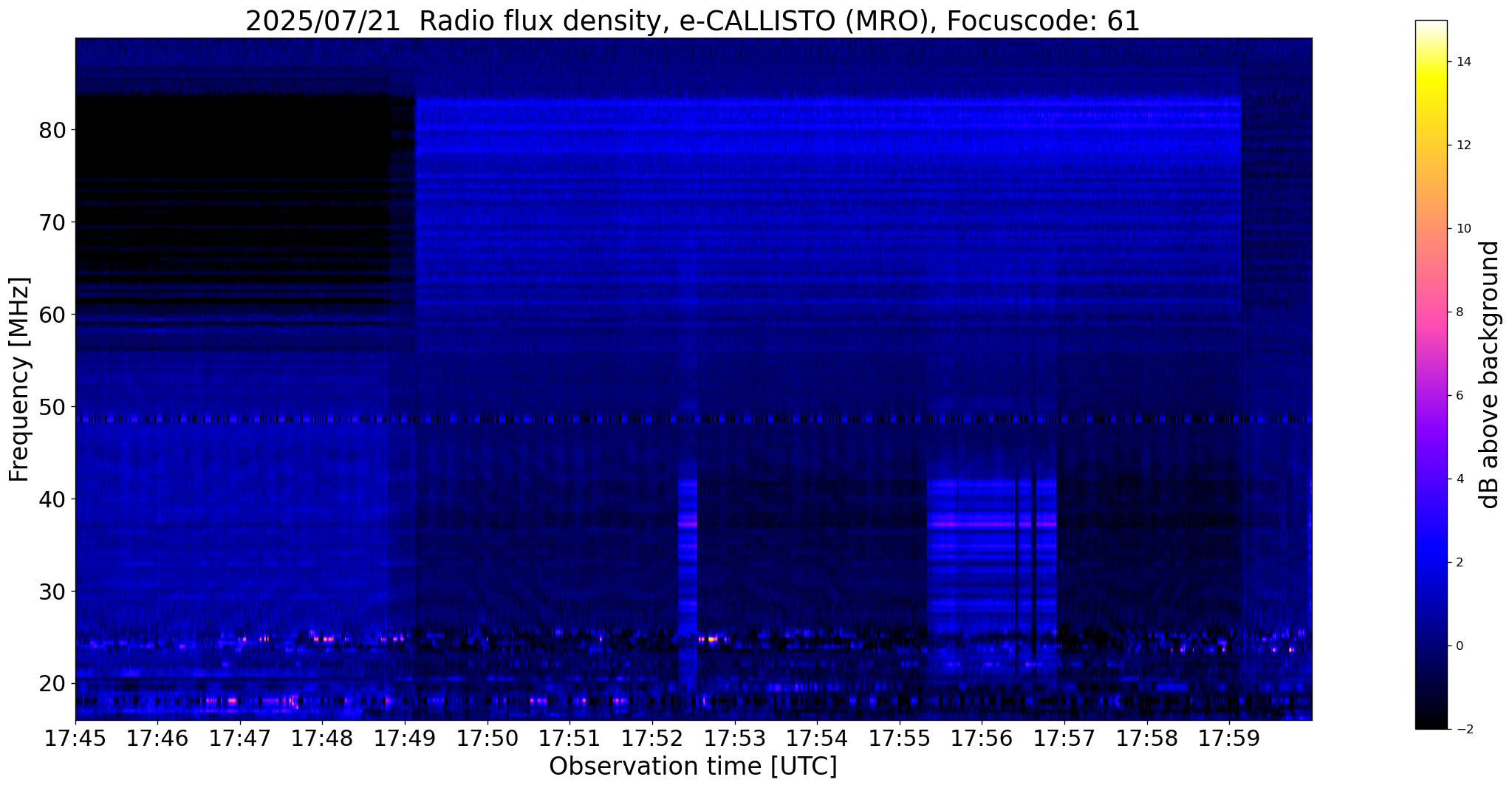Click the 17:59 time tick label

(1229, 739)
